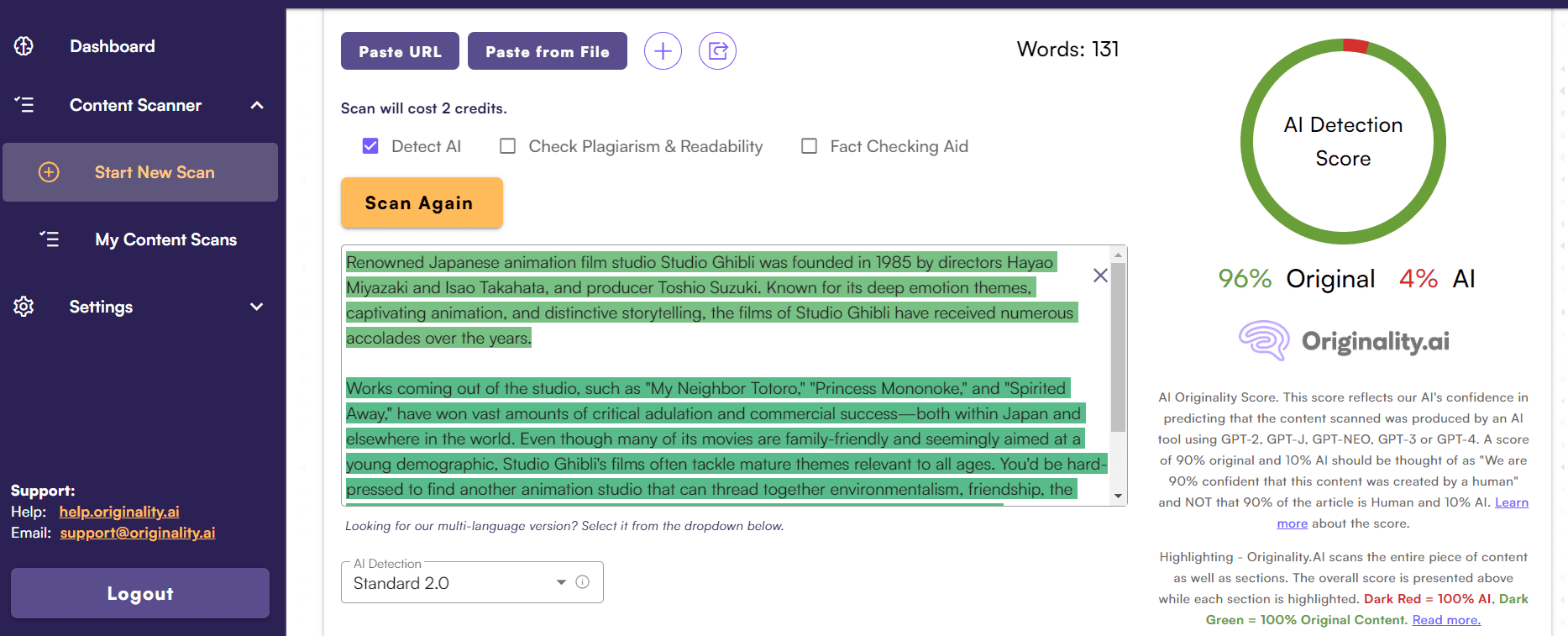Click the AI Detection Score ring chart
The width and height of the screenshot is (1568, 636).
(x=1342, y=142)
